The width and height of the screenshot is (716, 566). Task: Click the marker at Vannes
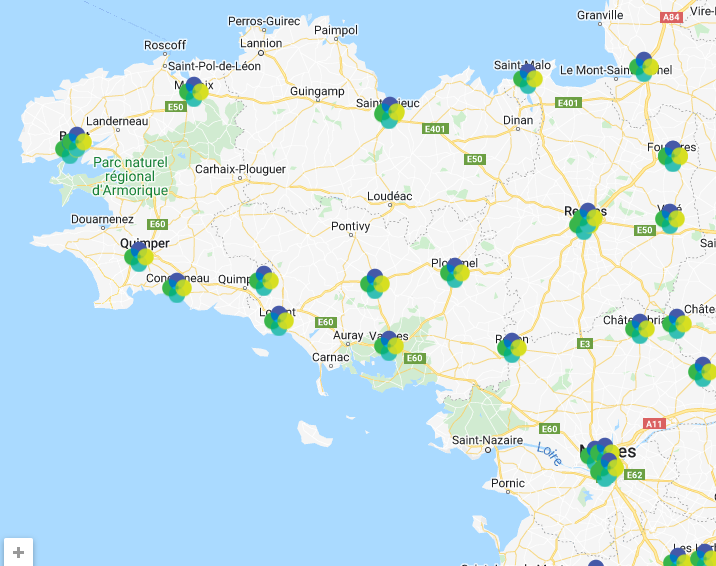click(389, 346)
